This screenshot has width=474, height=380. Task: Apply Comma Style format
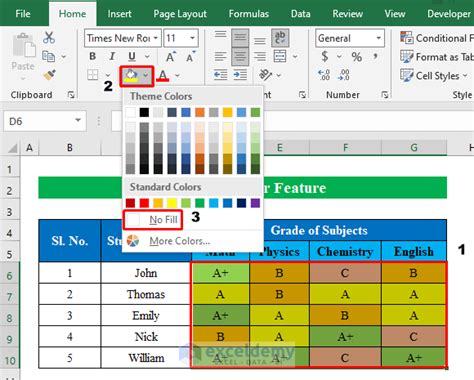(x=376, y=56)
